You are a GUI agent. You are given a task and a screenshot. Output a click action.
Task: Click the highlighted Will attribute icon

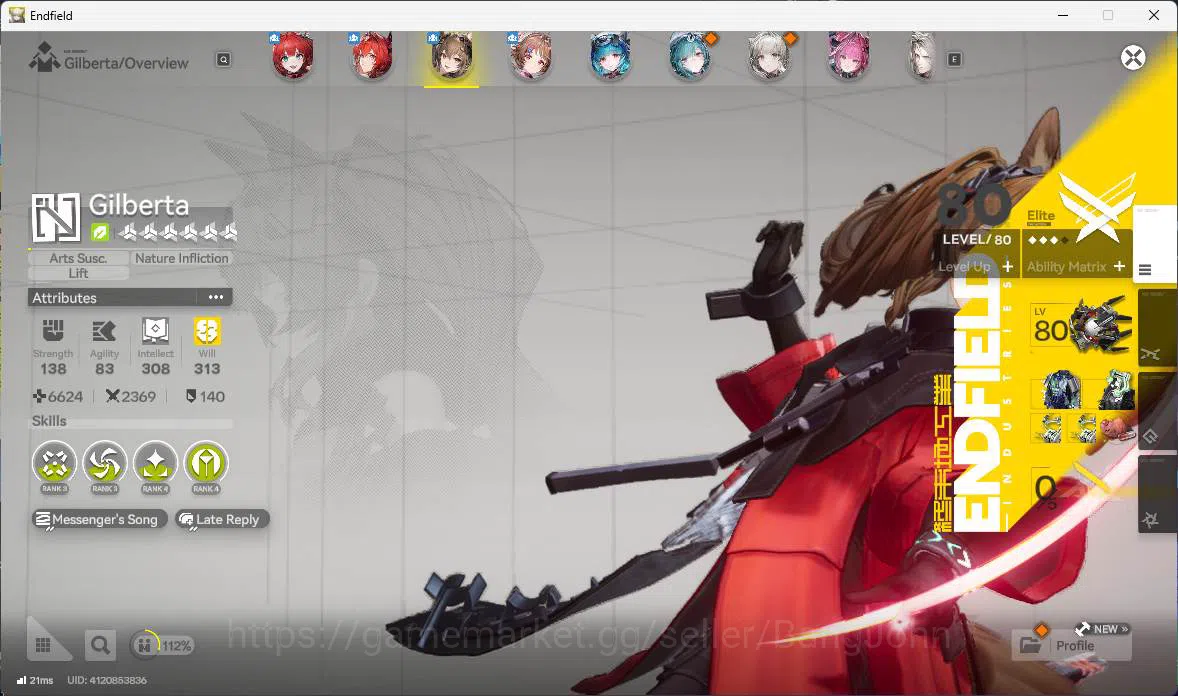[x=207, y=330]
